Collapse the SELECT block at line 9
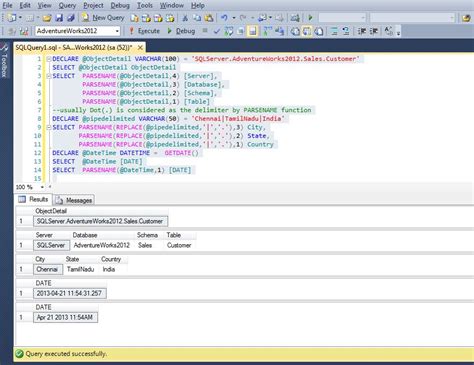The height and width of the screenshot is (365, 474). [x=49, y=127]
